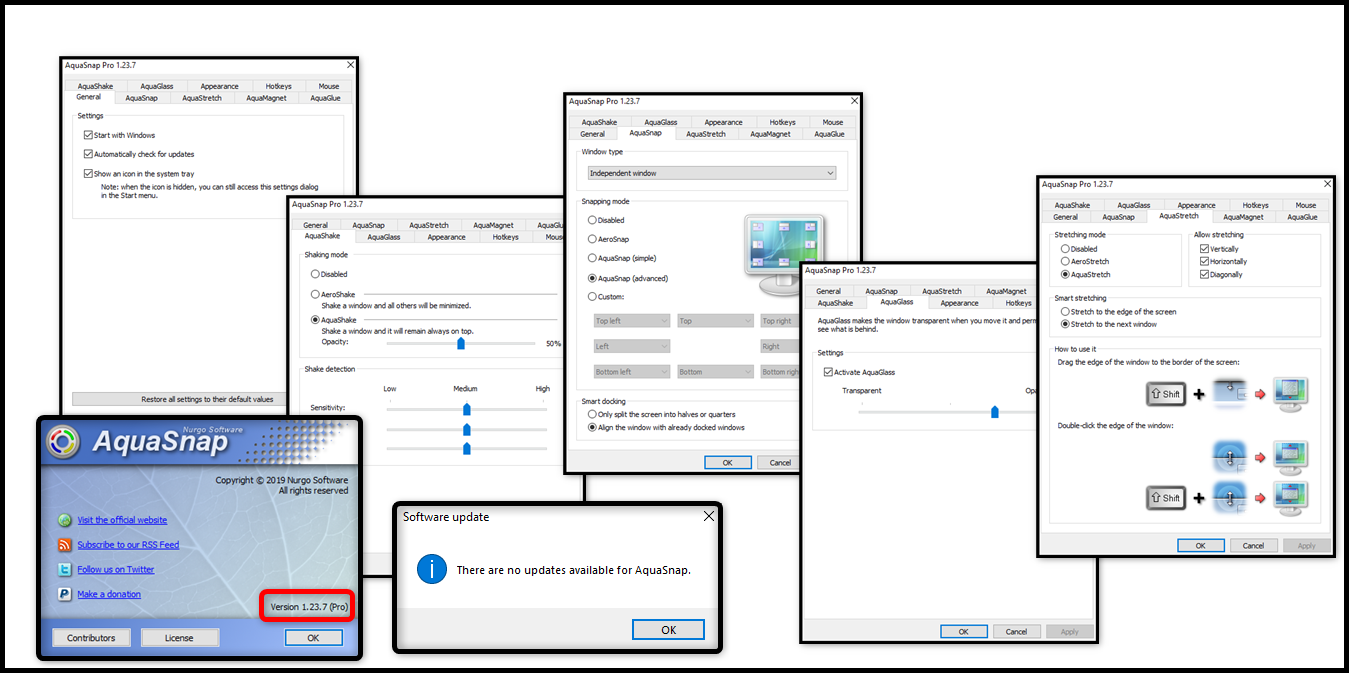
Task: Select the AeroShake radio option
Action: click(x=316, y=295)
